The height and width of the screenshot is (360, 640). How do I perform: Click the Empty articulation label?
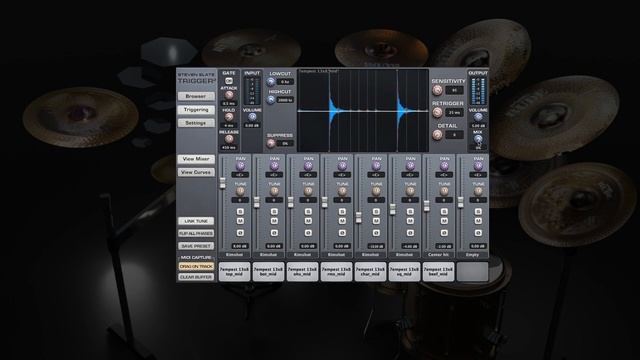click(472, 255)
